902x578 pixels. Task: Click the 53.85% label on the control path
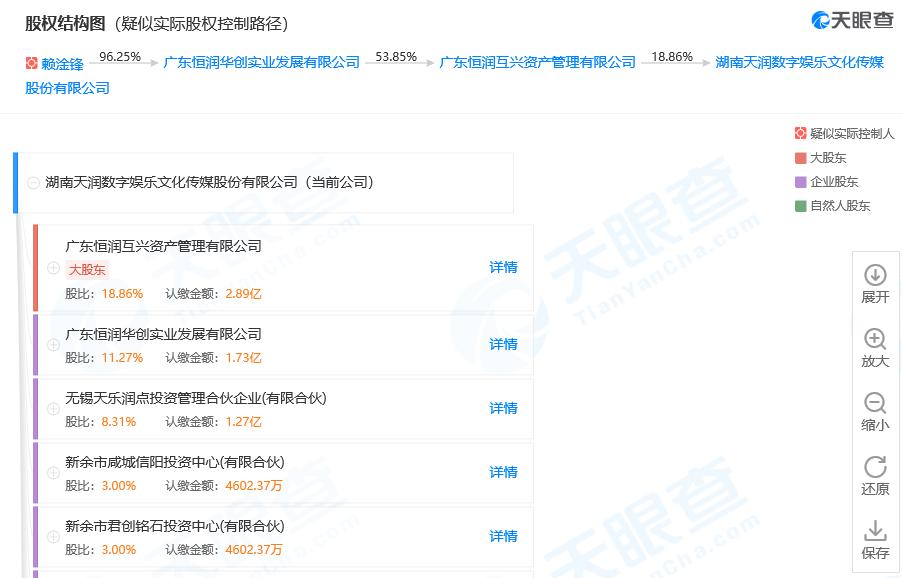point(396,56)
